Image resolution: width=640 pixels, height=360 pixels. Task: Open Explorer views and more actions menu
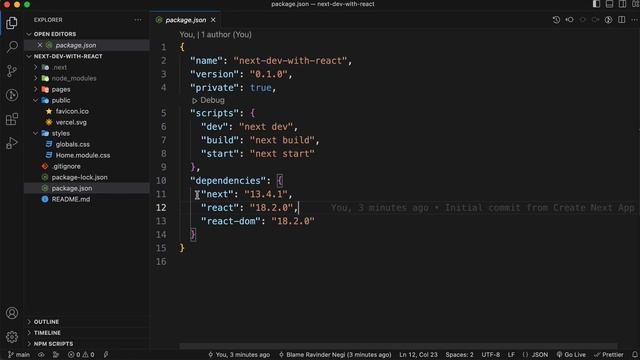click(138, 20)
